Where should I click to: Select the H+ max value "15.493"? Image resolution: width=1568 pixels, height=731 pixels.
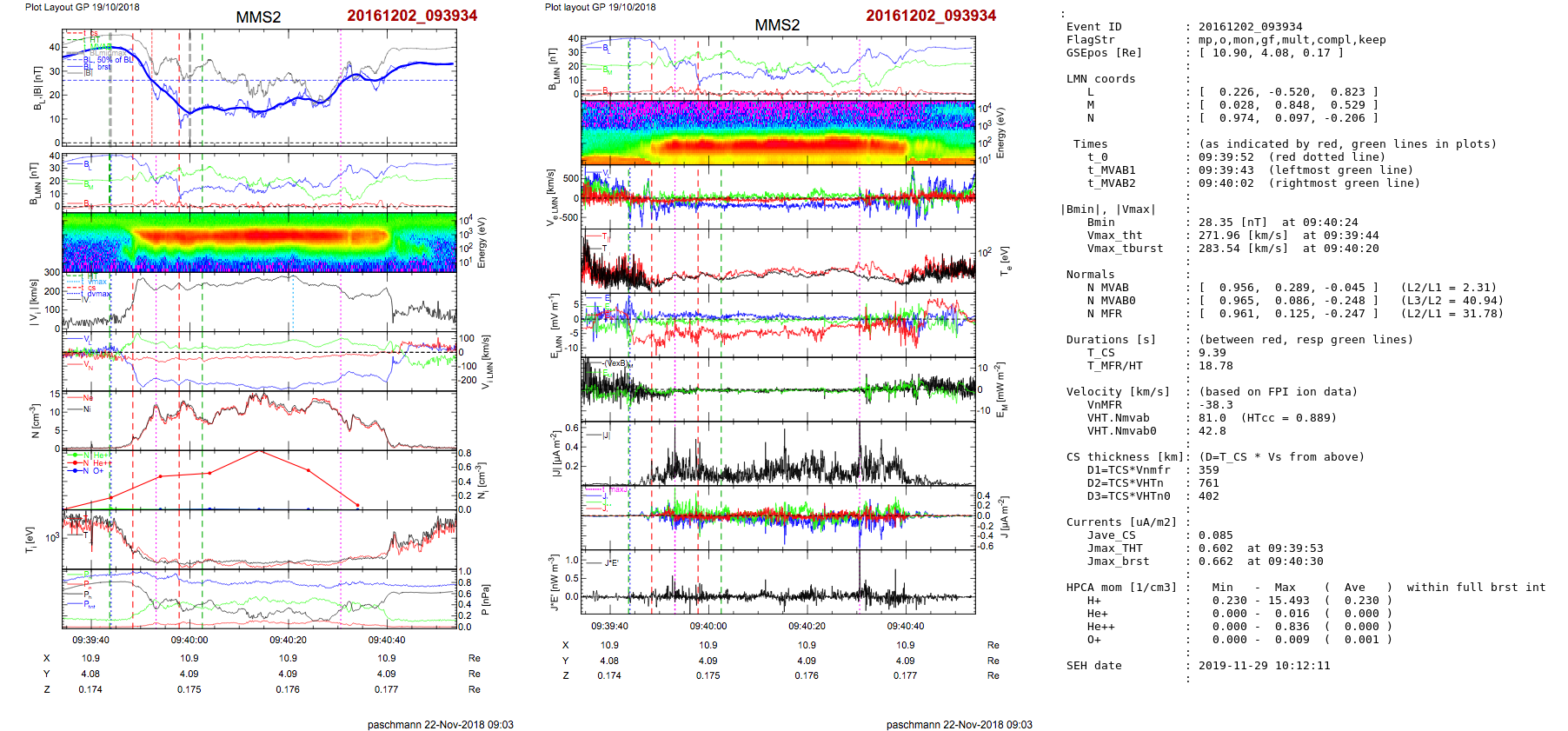[x=1289, y=601]
